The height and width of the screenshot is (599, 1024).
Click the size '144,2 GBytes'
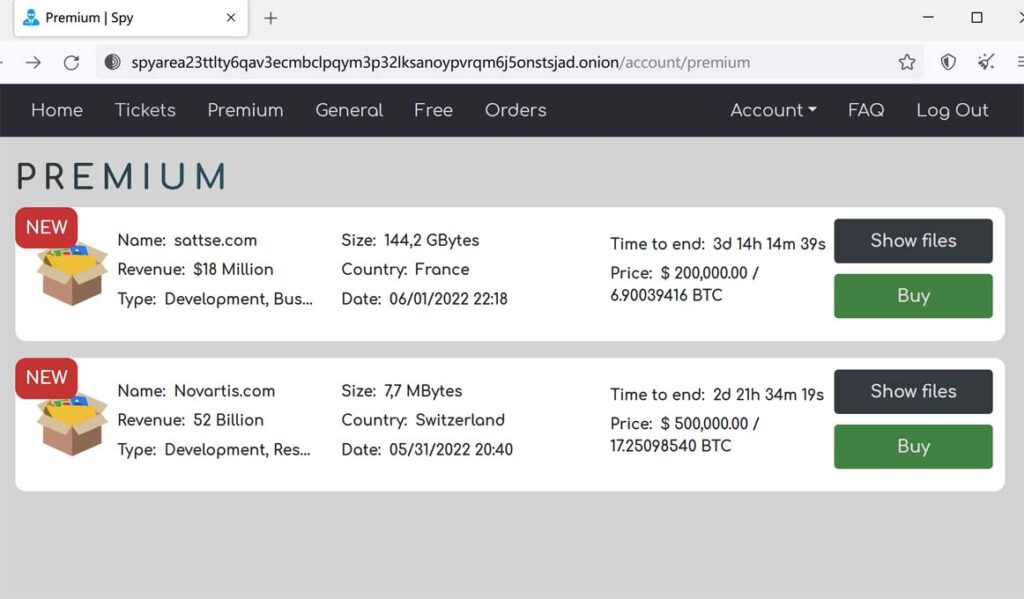pyautogui.click(x=432, y=240)
